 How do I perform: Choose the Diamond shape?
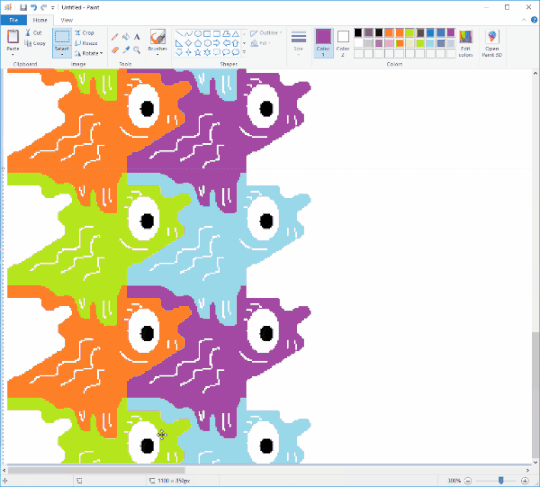[188, 43]
